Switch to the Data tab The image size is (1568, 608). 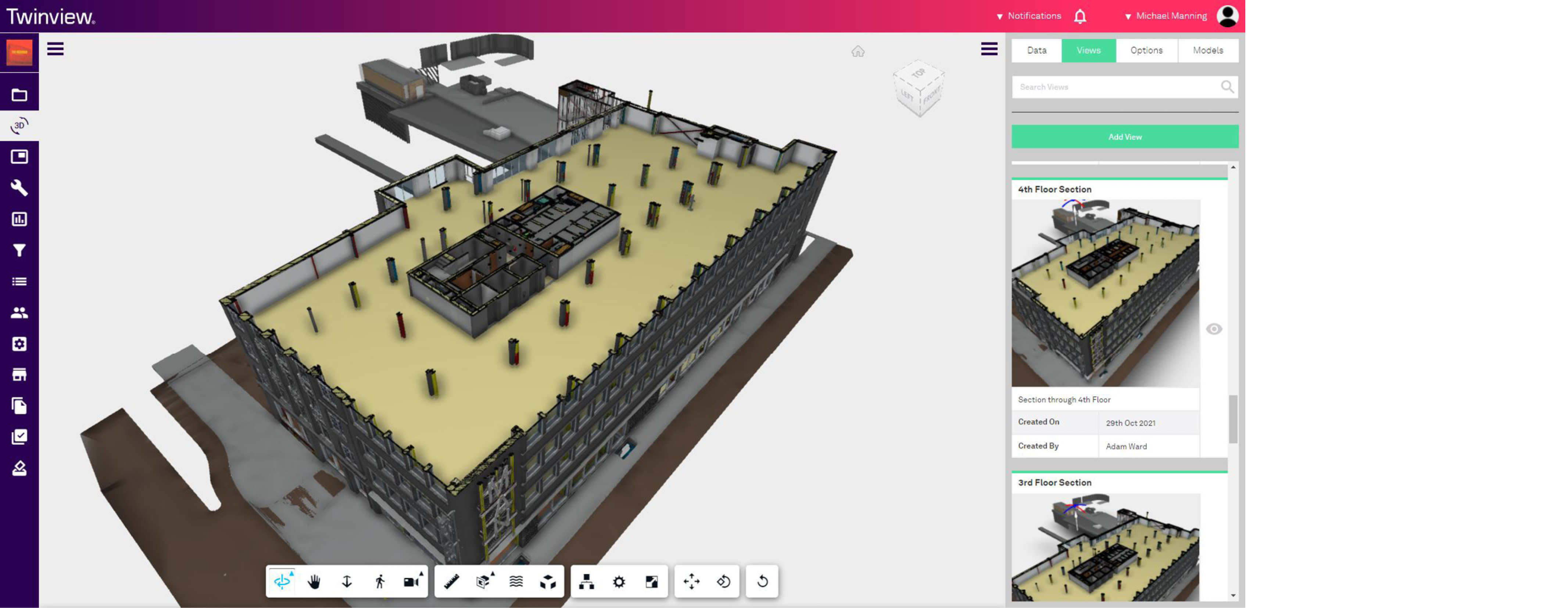pos(1037,50)
